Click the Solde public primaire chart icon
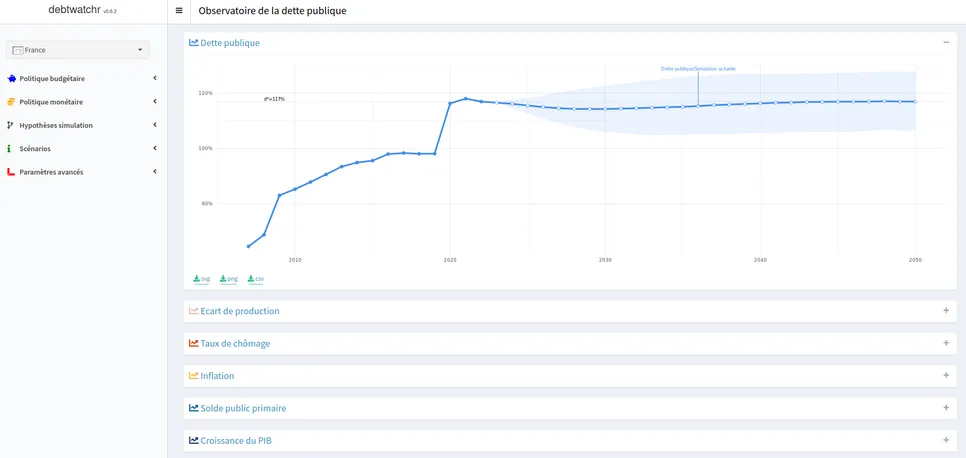Image resolution: width=966 pixels, height=458 pixels. pos(193,408)
